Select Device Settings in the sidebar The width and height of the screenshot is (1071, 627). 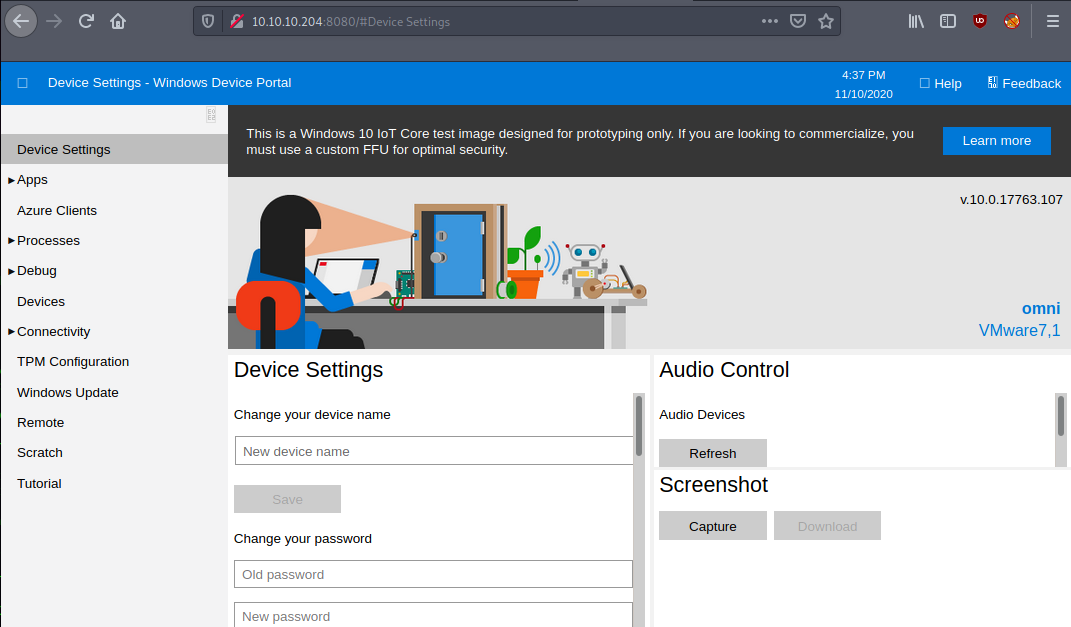click(114, 150)
